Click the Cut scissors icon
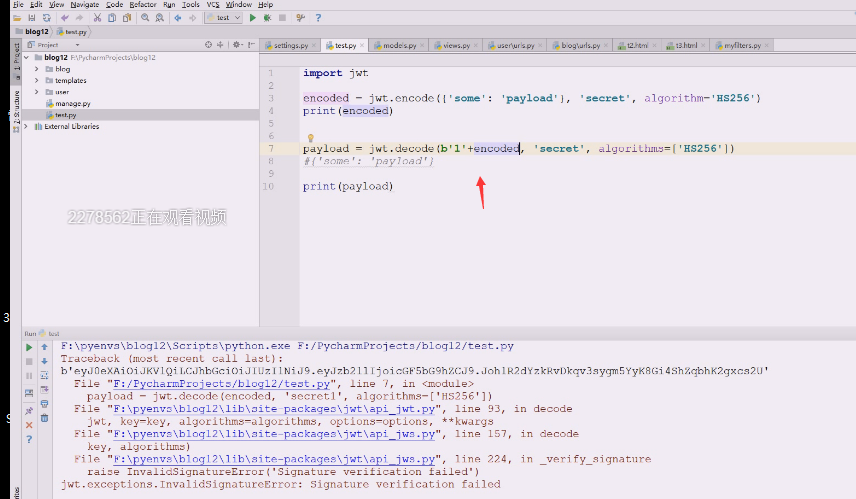The height and width of the screenshot is (499, 856). [97, 18]
